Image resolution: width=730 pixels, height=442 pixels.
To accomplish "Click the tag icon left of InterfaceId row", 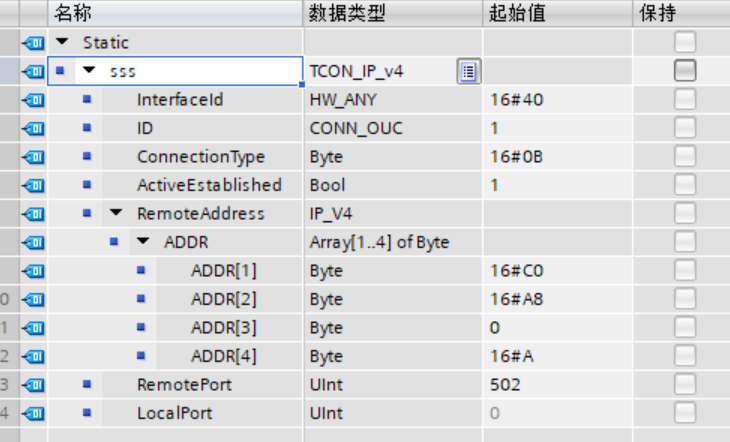I will [x=33, y=100].
